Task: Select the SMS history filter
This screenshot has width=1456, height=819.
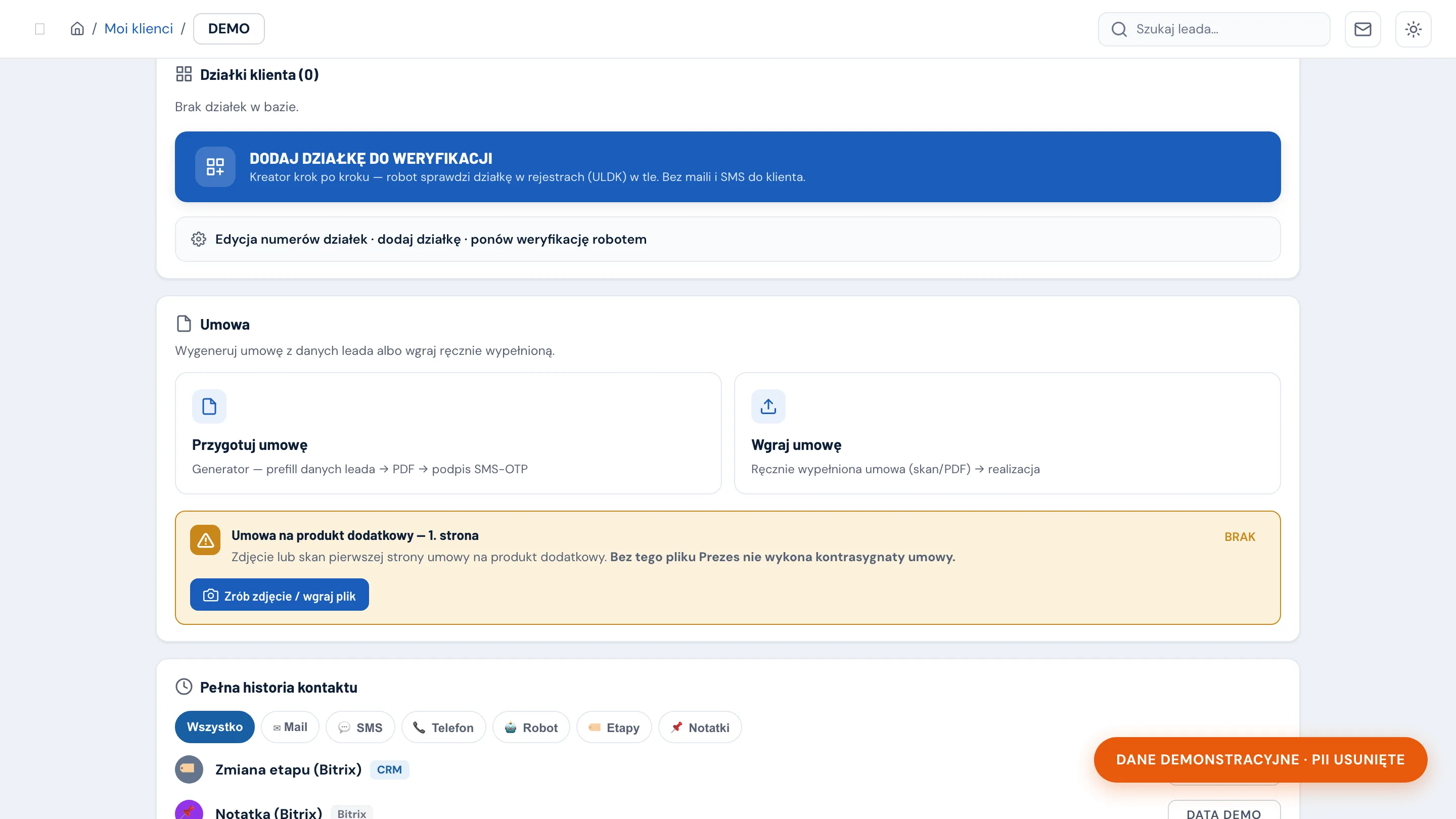Action: pos(360,727)
